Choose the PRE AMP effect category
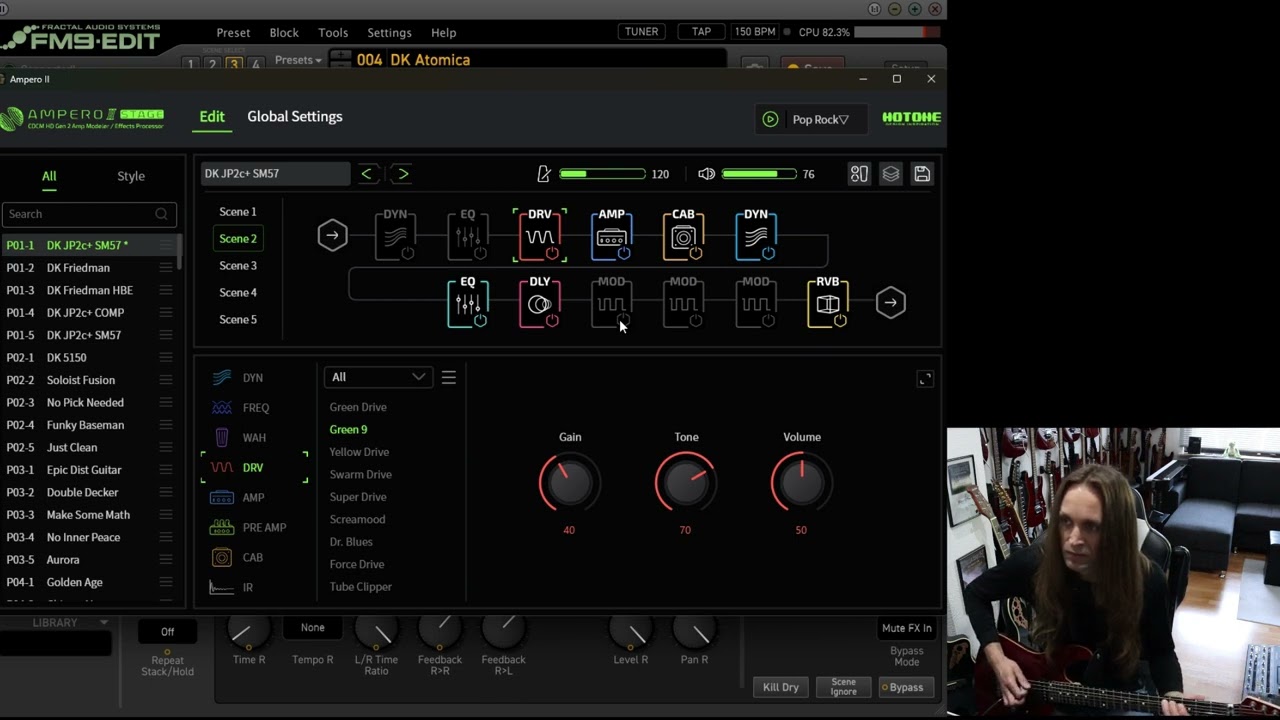This screenshot has width=1280, height=720. [249, 527]
